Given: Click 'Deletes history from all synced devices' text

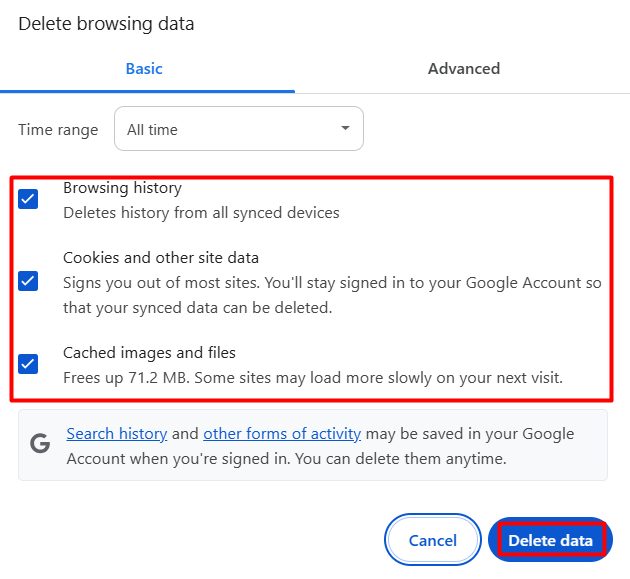Looking at the screenshot, I should click(201, 213).
